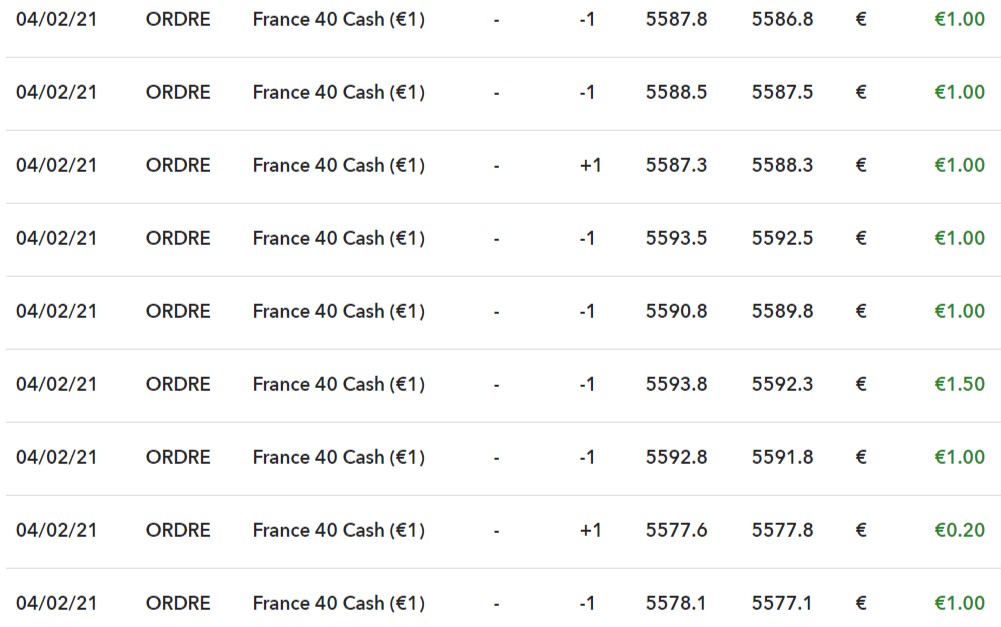Click the closing level 5588.3
The height and width of the screenshot is (627, 1001).
click(x=782, y=165)
